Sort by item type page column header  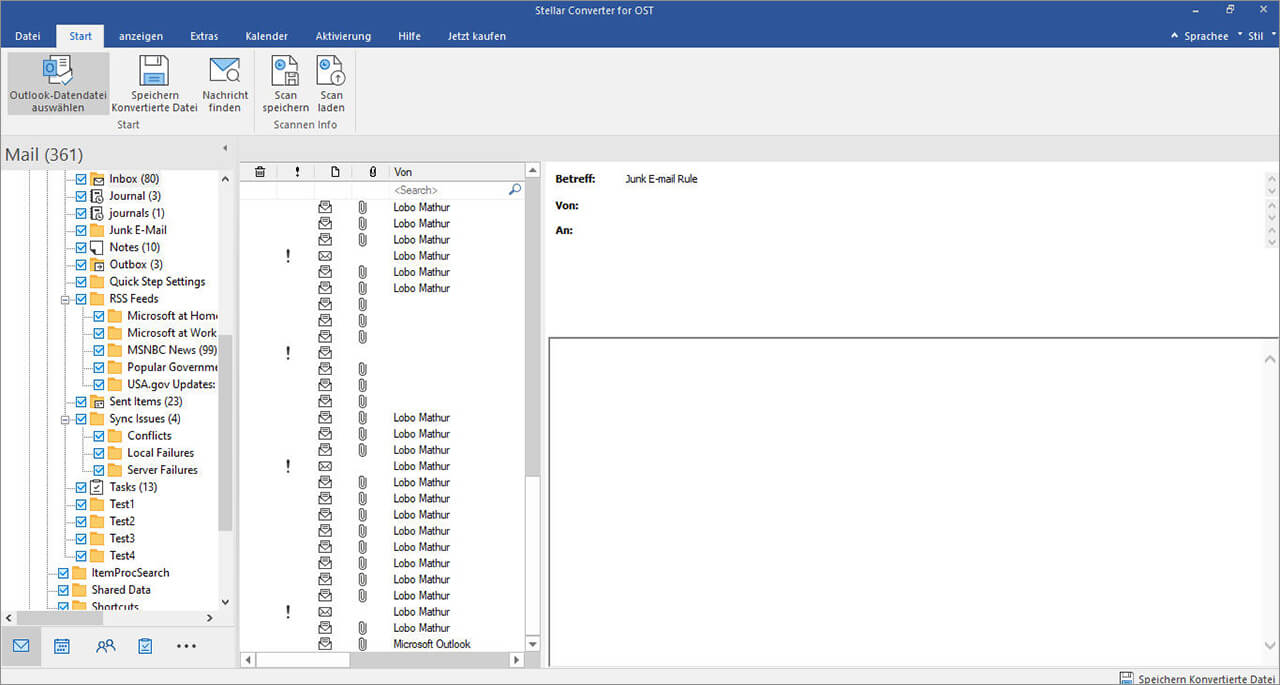pos(335,172)
